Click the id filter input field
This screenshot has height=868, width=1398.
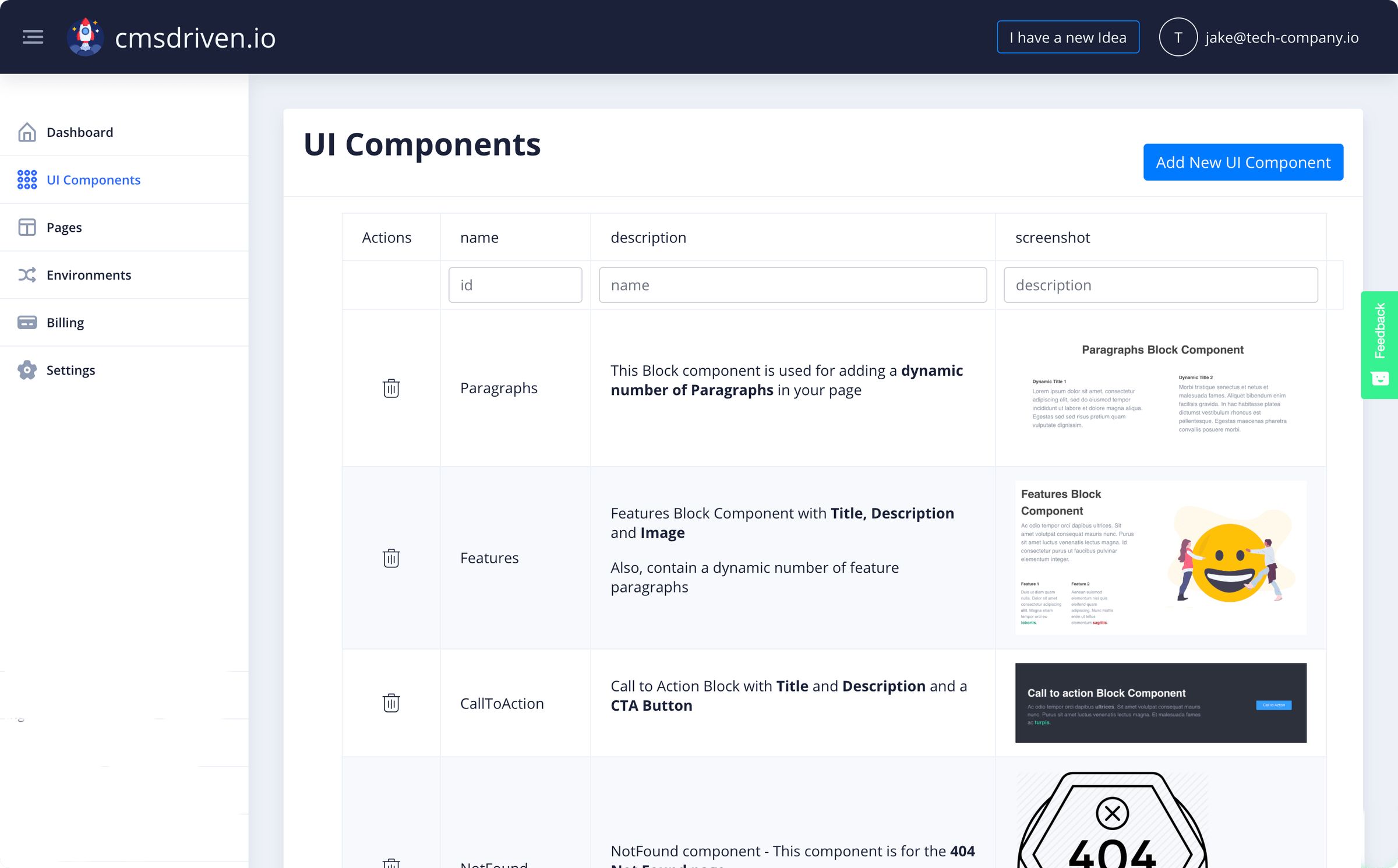(x=515, y=284)
